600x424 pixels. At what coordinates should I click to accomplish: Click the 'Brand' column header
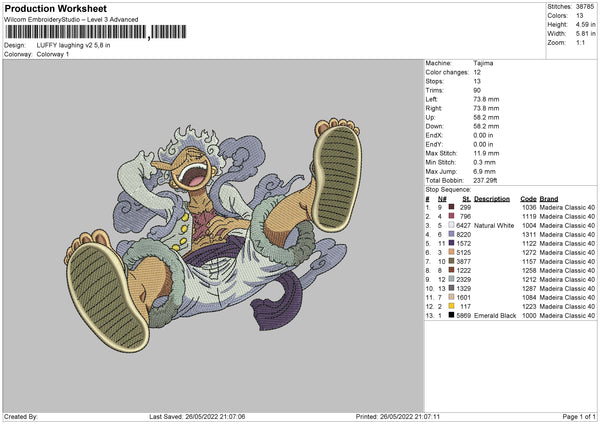point(549,199)
